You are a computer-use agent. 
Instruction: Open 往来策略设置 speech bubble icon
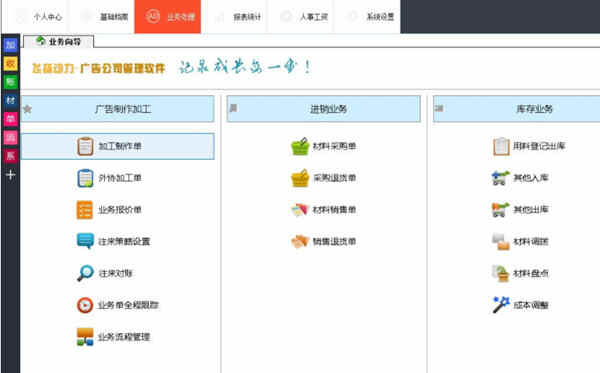(x=85, y=241)
